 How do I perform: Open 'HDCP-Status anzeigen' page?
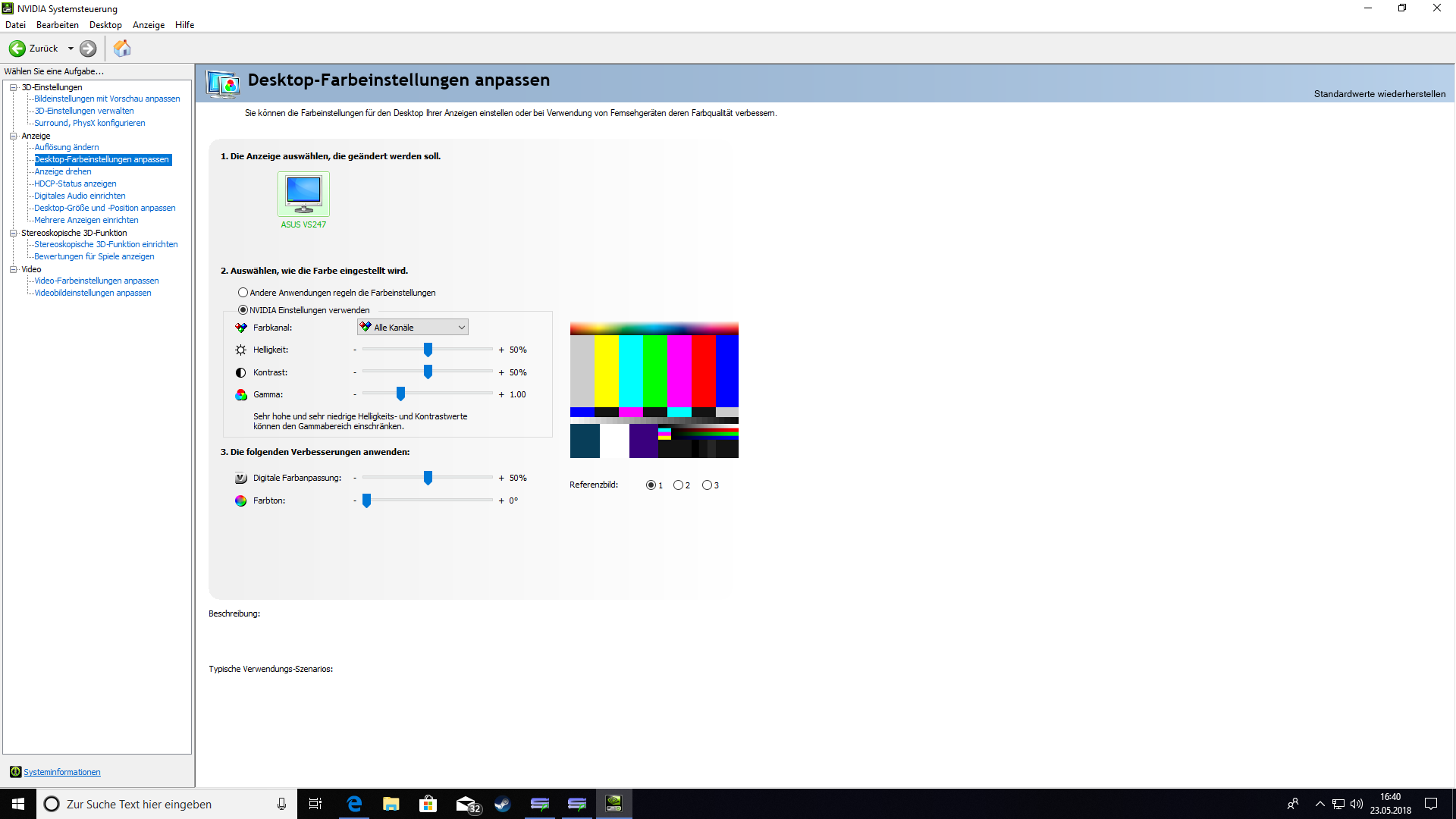[x=75, y=184]
